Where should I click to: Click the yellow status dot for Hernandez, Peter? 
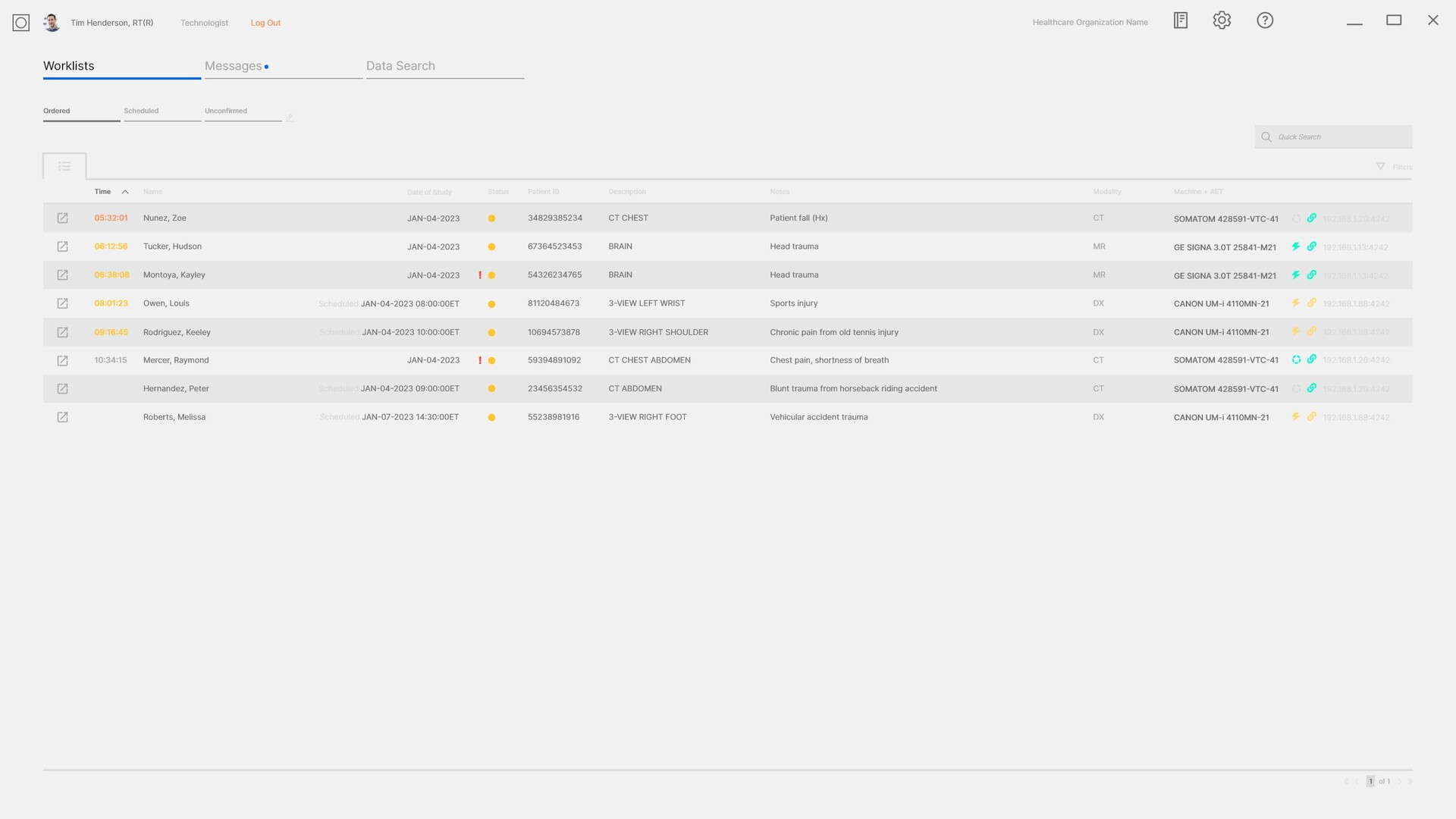coord(491,389)
